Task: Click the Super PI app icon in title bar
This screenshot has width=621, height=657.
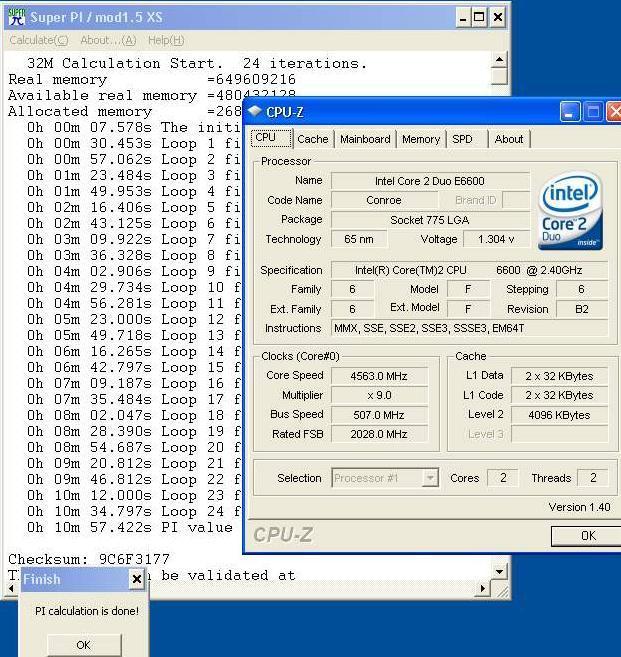Action: pos(16,17)
